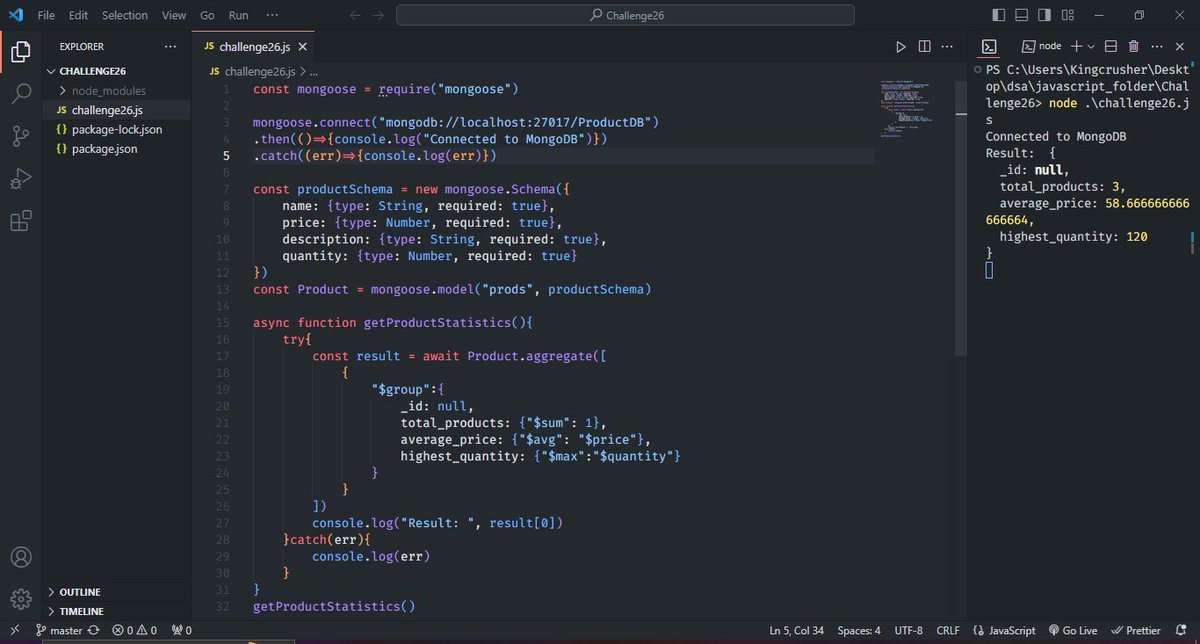Click the terminal panel tab icon
The width and height of the screenshot is (1200, 644).
click(x=988, y=47)
